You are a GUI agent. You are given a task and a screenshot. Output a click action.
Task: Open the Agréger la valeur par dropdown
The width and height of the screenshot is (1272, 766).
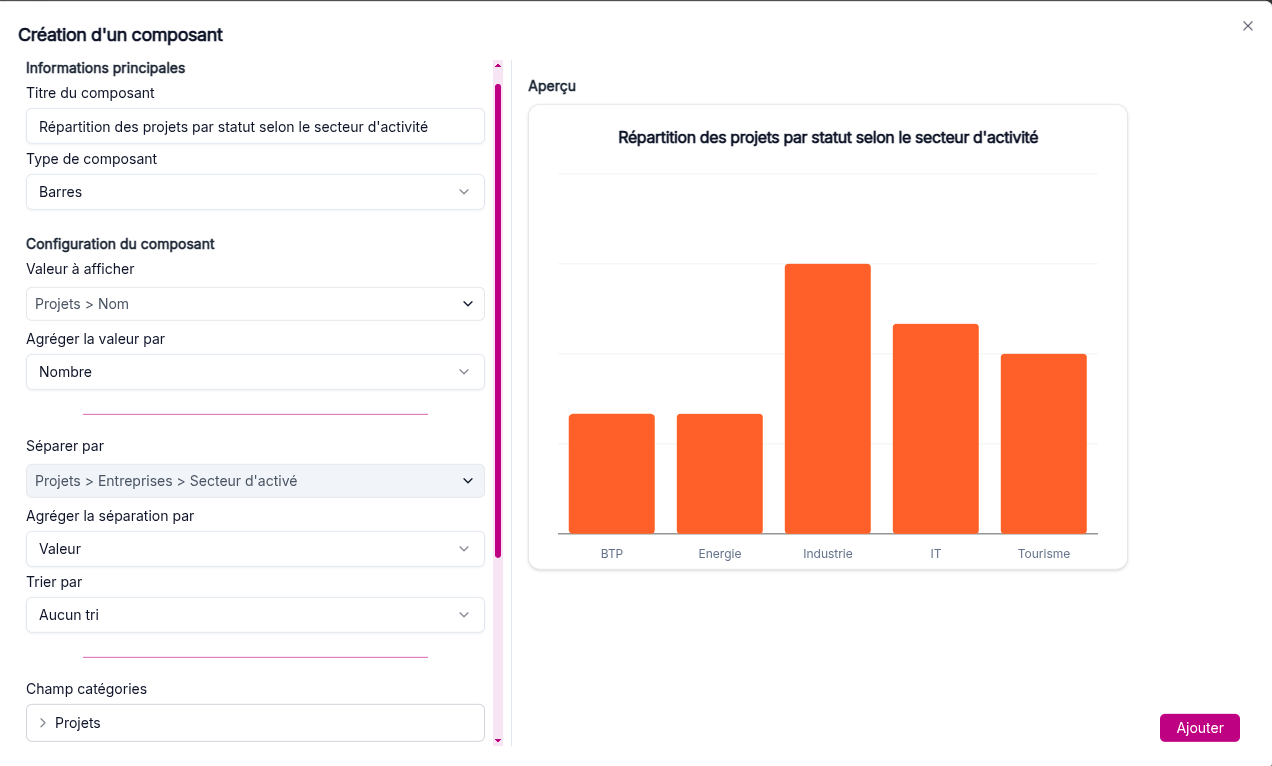pyautogui.click(x=255, y=372)
